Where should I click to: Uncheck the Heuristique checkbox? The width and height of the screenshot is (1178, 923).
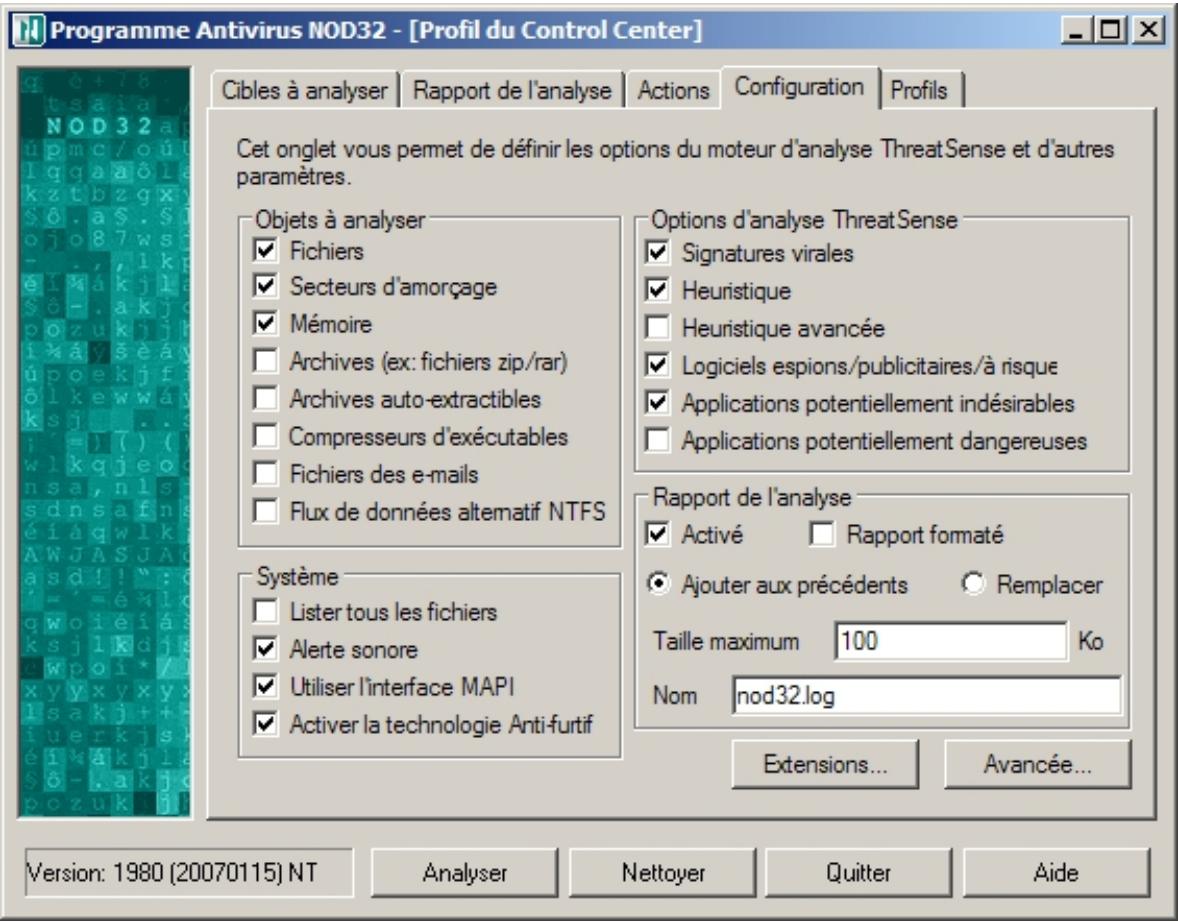point(657,290)
